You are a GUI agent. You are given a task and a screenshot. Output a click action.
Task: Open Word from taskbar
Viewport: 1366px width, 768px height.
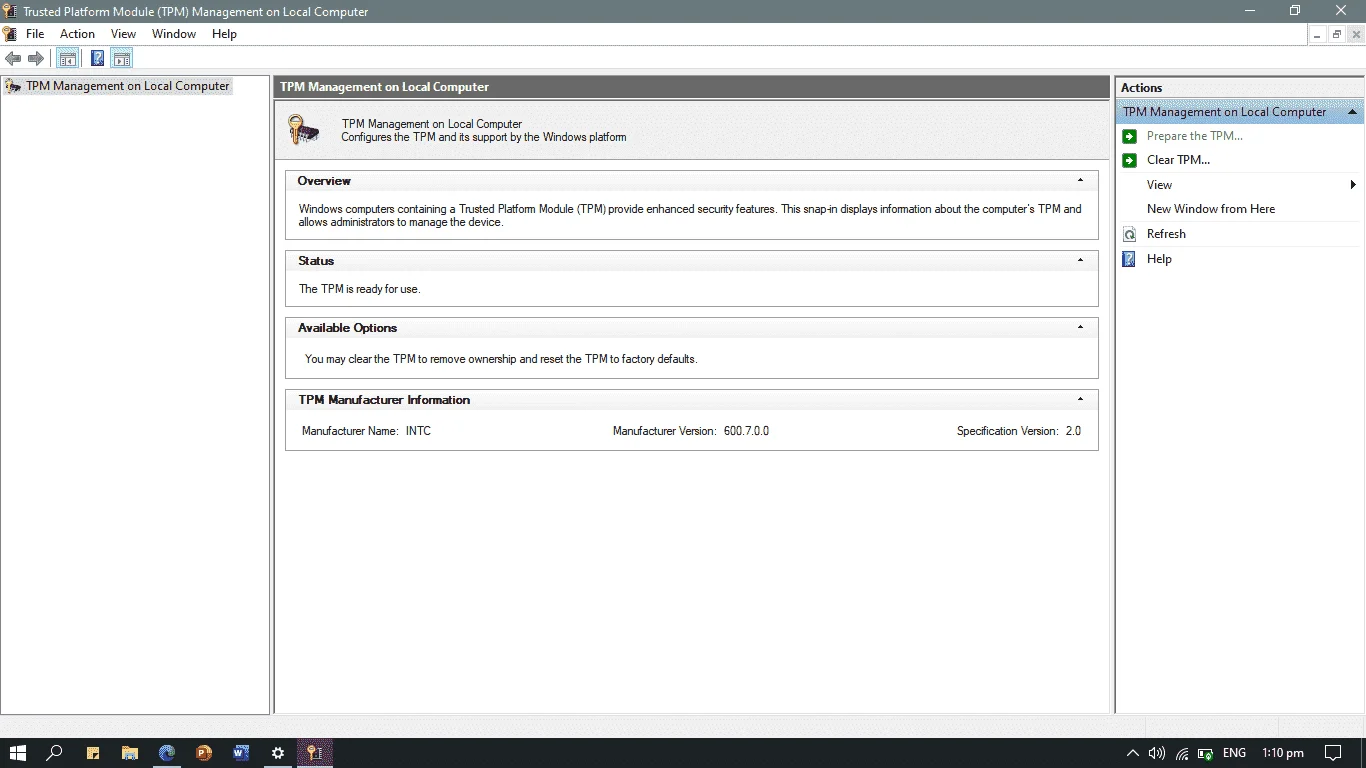coord(241,753)
